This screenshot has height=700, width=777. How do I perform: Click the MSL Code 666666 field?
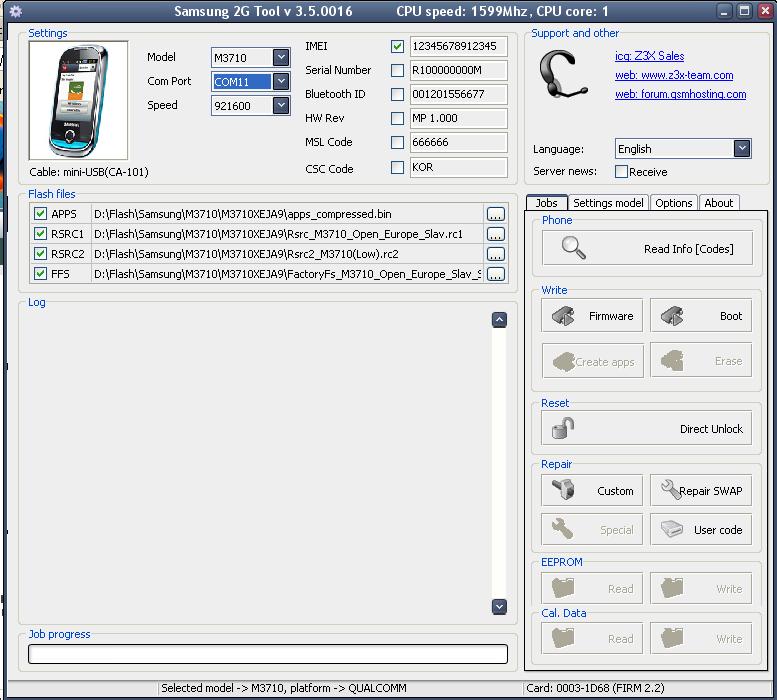[x=458, y=142]
